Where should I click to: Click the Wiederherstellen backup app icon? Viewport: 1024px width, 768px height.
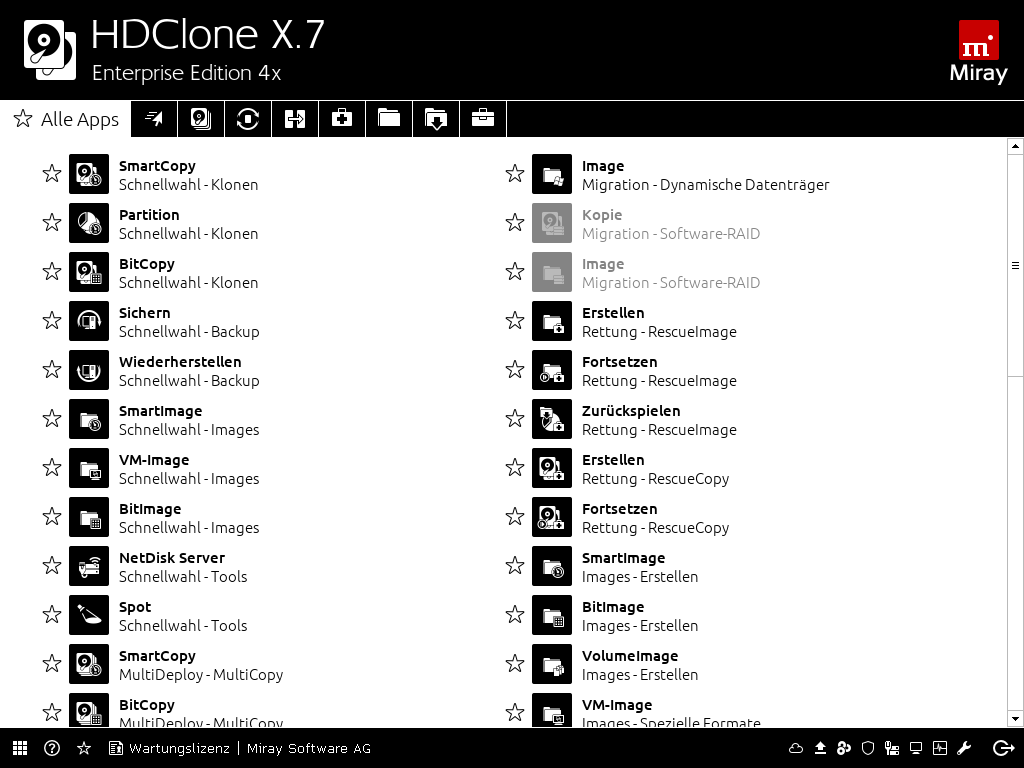tap(89, 370)
